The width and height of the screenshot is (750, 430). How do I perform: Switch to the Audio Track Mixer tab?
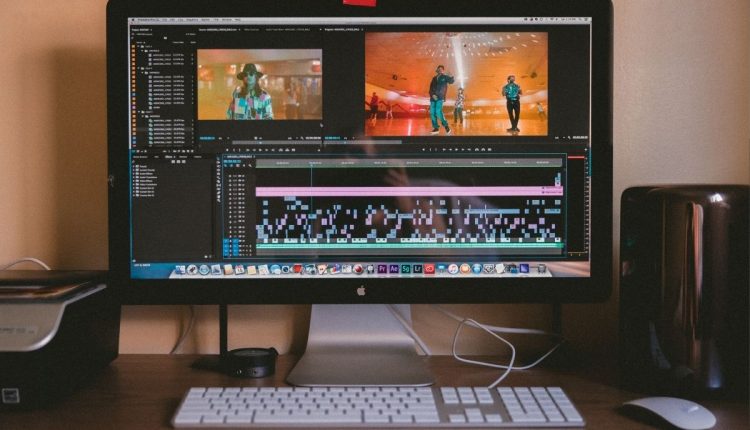tap(288, 30)
